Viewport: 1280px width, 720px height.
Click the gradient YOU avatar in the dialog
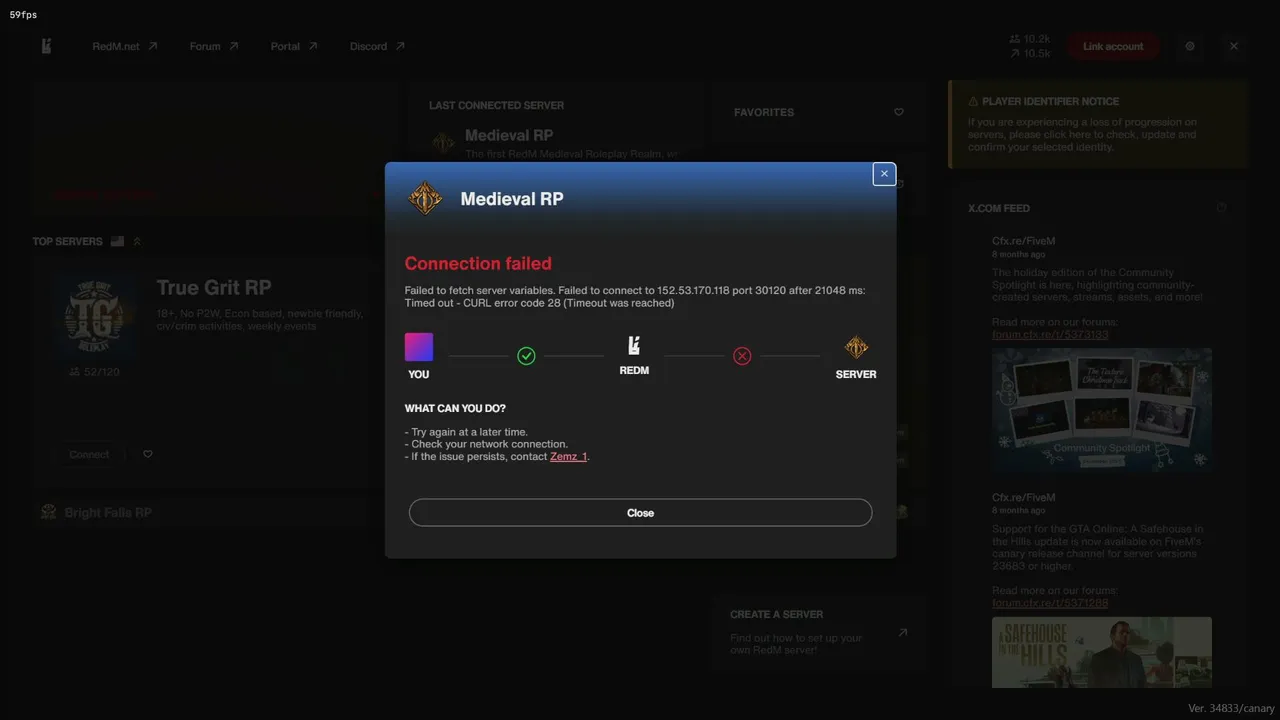419,347
